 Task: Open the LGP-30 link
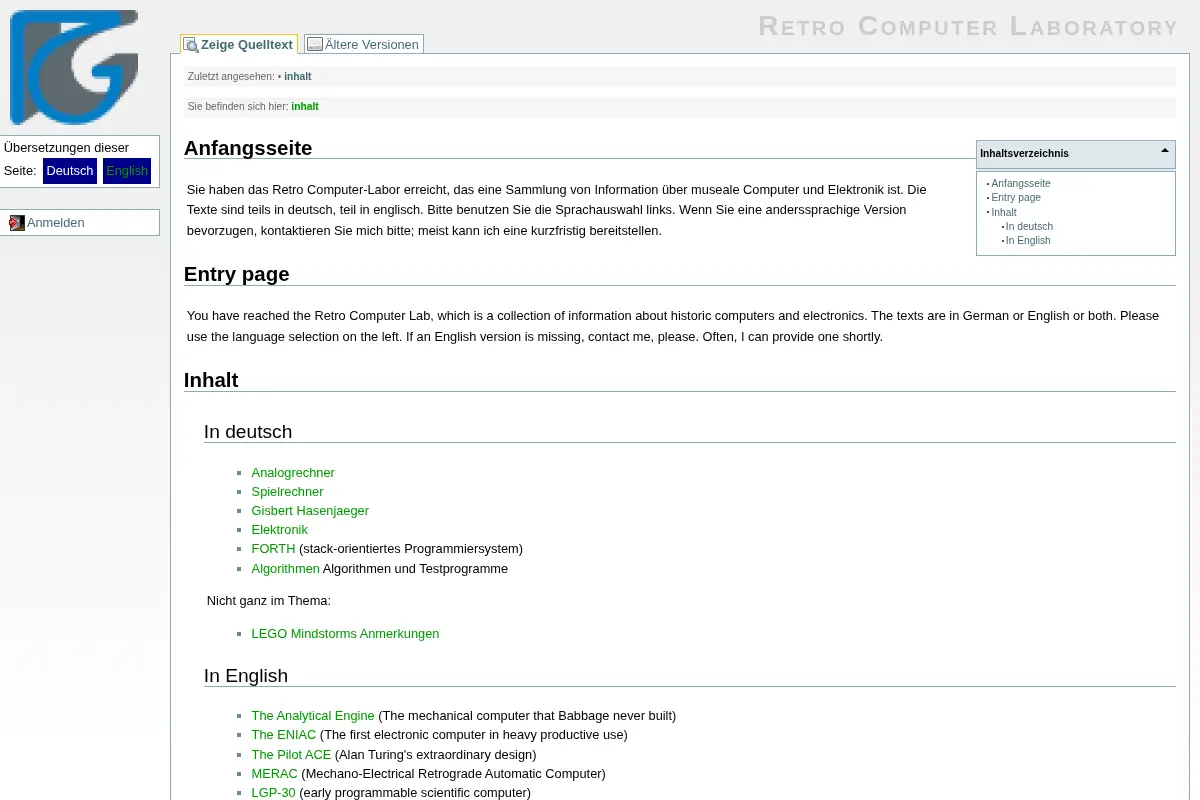tap(273, 793)
